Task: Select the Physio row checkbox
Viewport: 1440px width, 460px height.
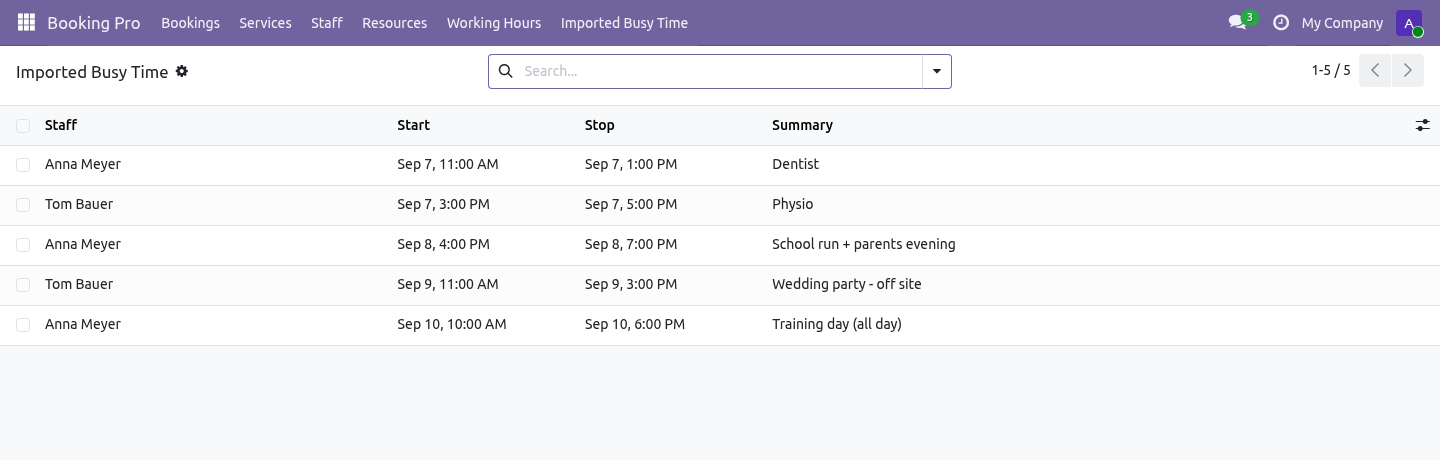Action: pos(23,205)
